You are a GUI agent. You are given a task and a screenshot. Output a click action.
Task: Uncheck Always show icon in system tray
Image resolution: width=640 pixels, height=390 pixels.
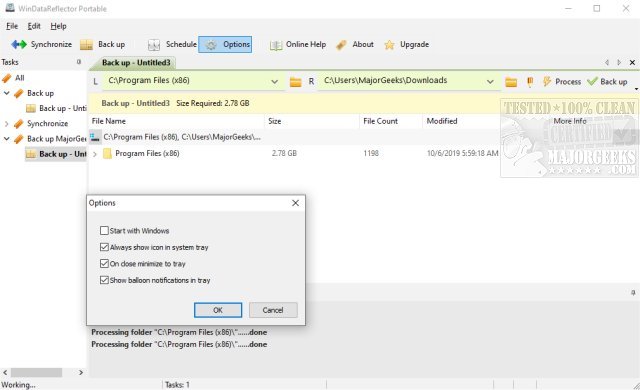pyautogui.click(x=104, y=247)
